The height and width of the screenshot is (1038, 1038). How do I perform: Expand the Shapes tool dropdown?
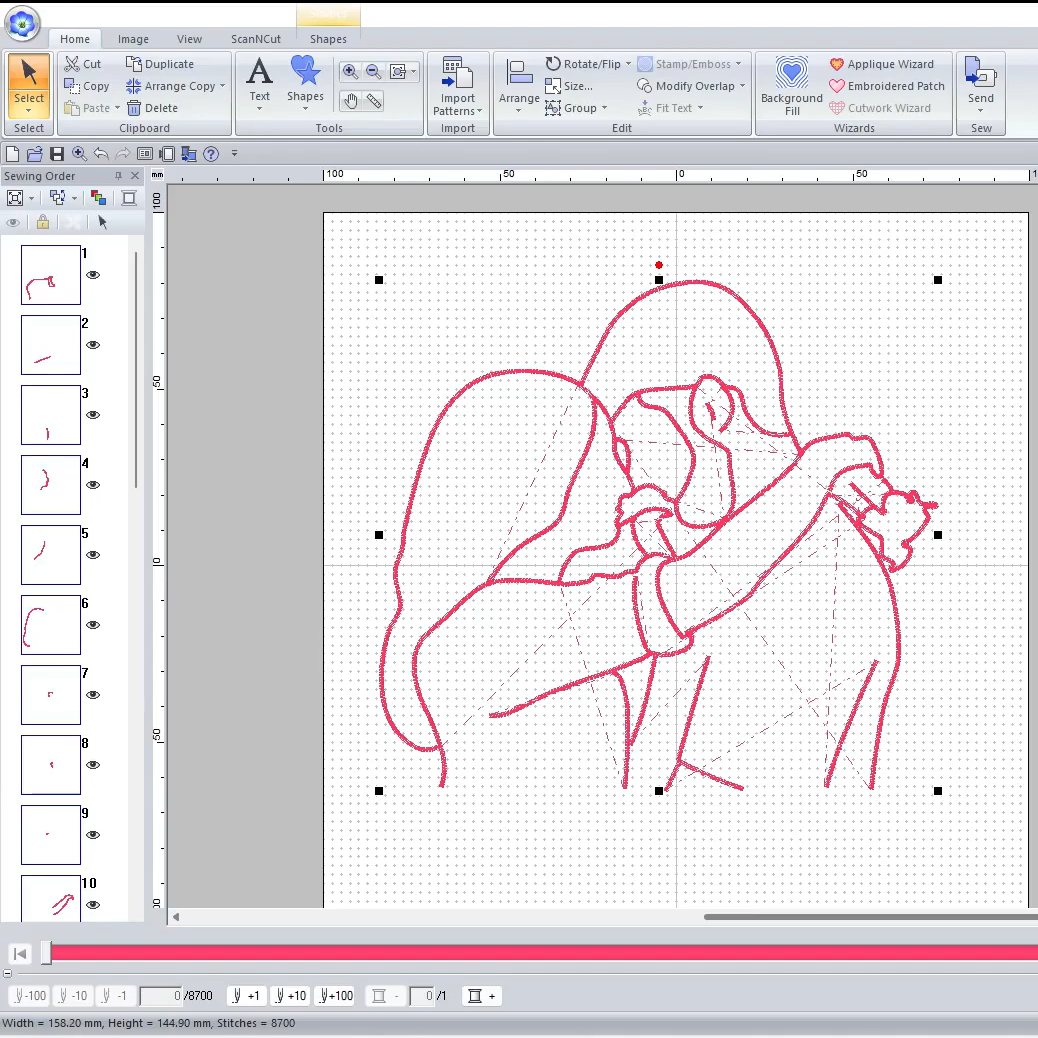[305, 107]
